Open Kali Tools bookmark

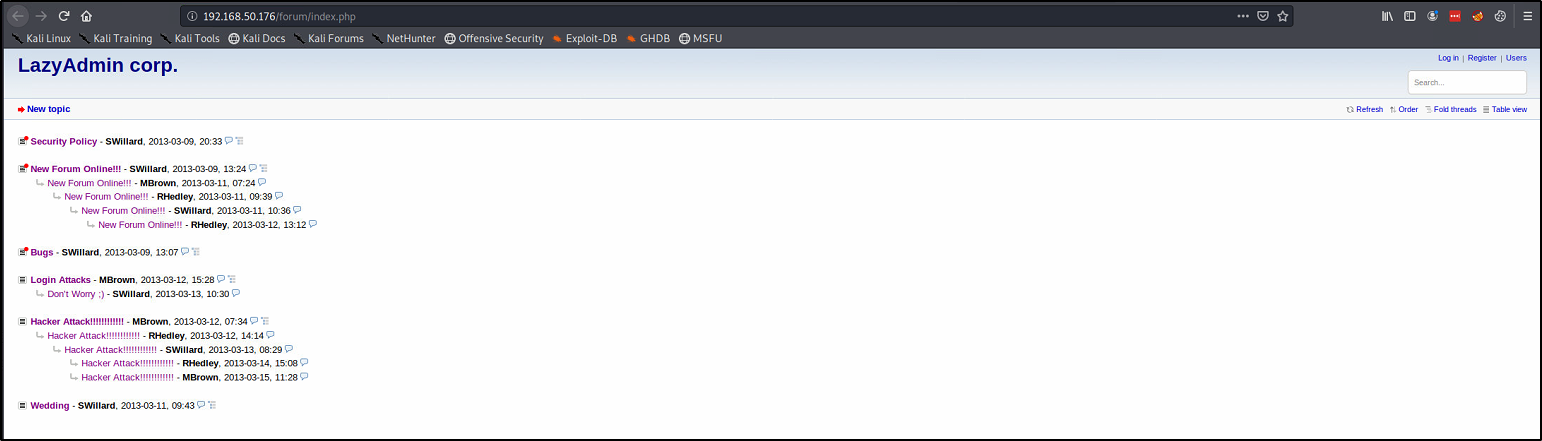pos(190,38)
